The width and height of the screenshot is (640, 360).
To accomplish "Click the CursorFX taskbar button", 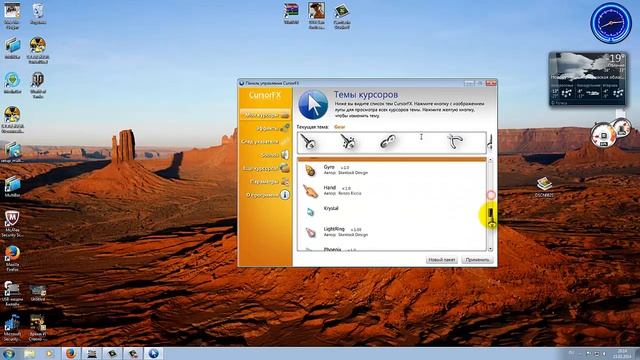I will tap(153, 353).
